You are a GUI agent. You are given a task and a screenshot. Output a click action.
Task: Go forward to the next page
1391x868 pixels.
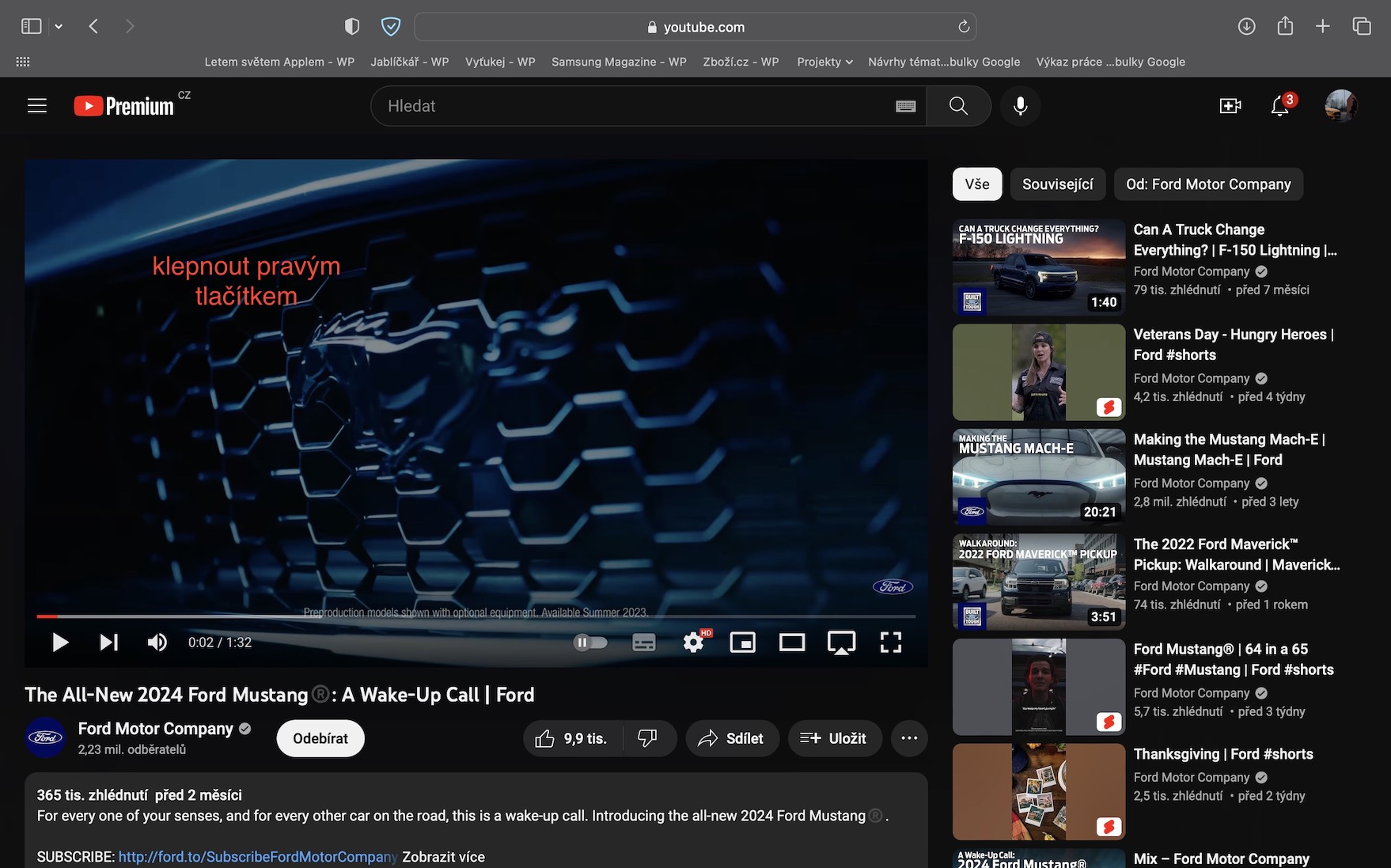pyautogui.click(x=130, y=27)
